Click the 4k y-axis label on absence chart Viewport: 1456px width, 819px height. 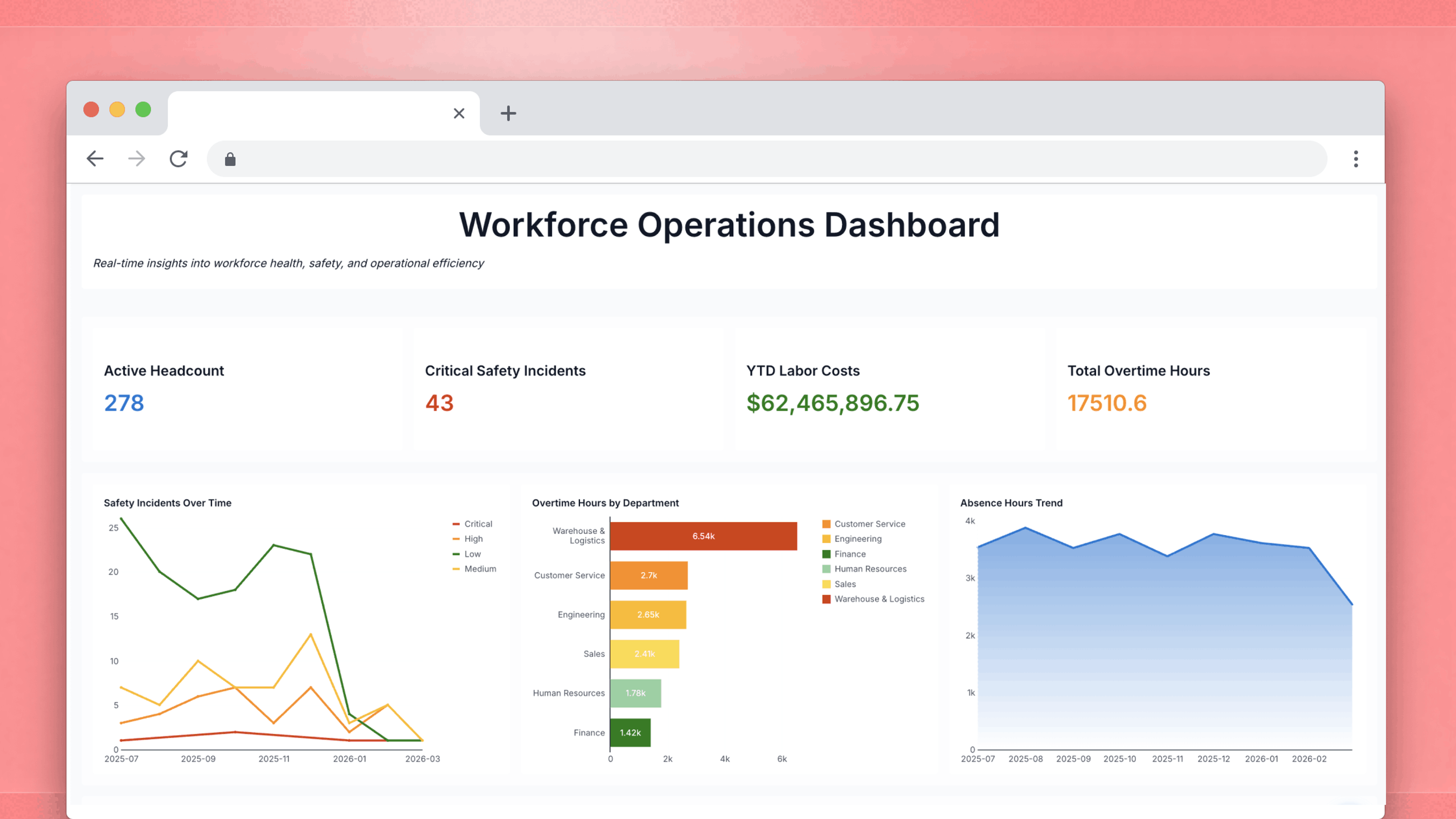click(x=970, y=521)
